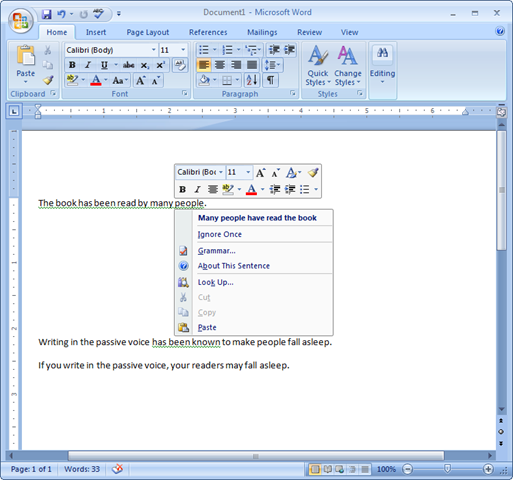Screen dimensions: 513x480
Task: Undo last action in Quick Access Toolbar
Action: [x=61, y=14]
